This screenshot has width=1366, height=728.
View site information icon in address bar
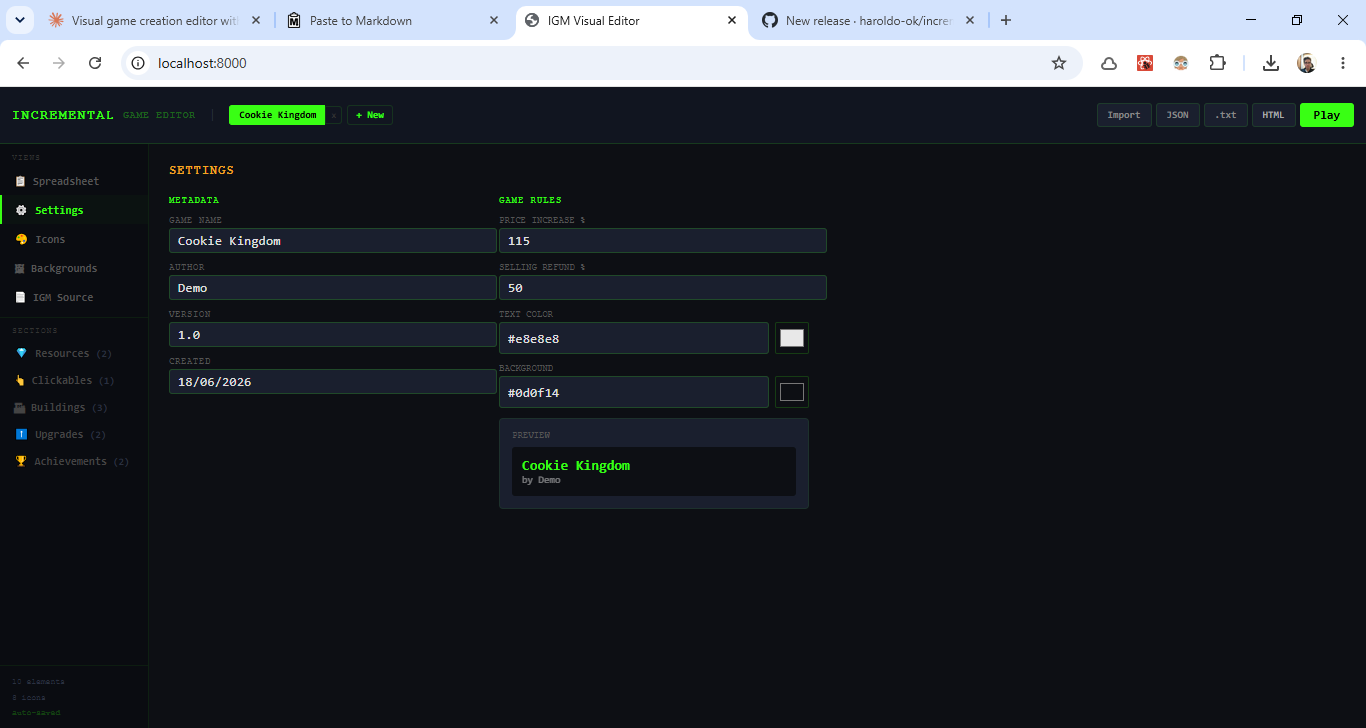[x=139, y=63]
